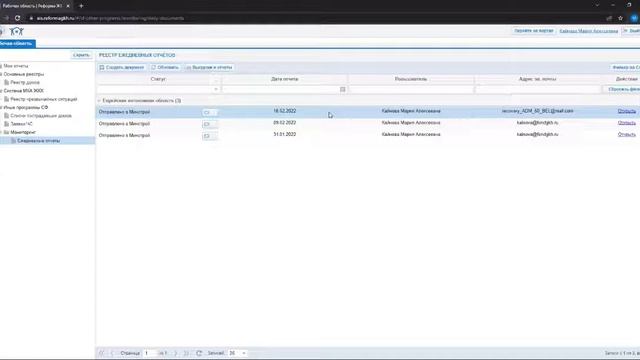
Task: Go to the first page of records
Action: point(101,353)
